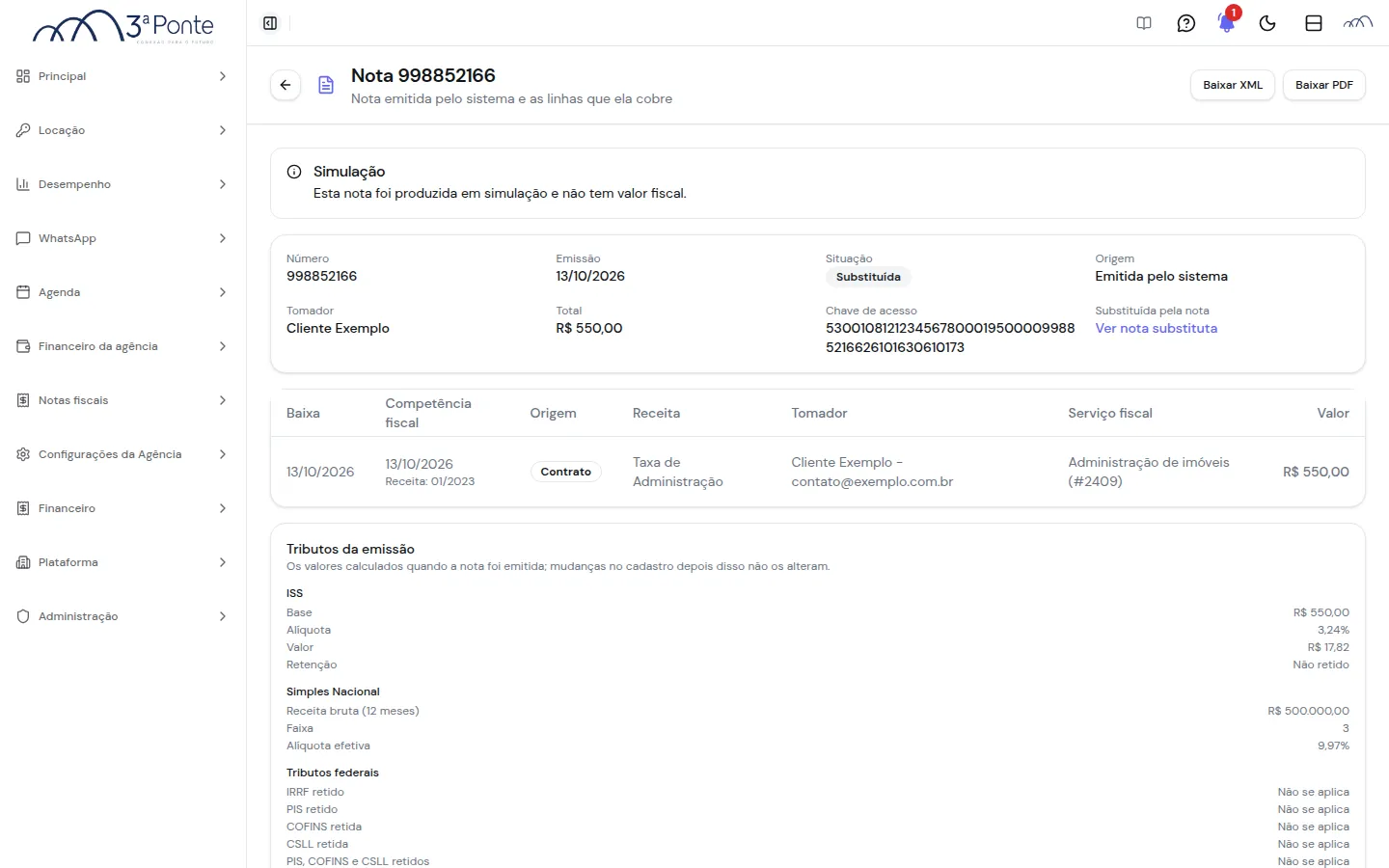1389x868 pixels.
Task: Click the Financeiro da agência wallet icon
Action: point(23,346)
